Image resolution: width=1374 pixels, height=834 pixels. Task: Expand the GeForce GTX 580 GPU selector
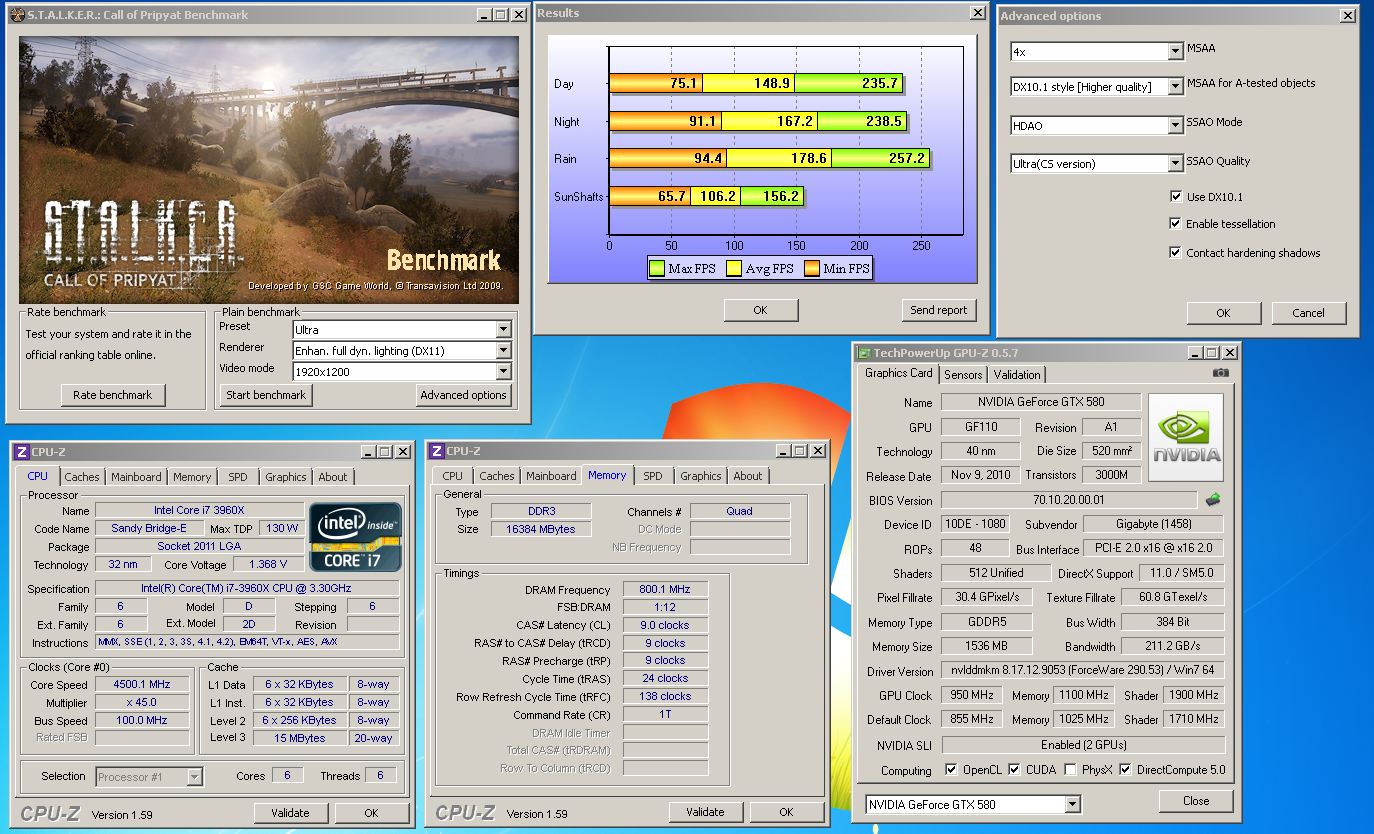coord(1072,804)
